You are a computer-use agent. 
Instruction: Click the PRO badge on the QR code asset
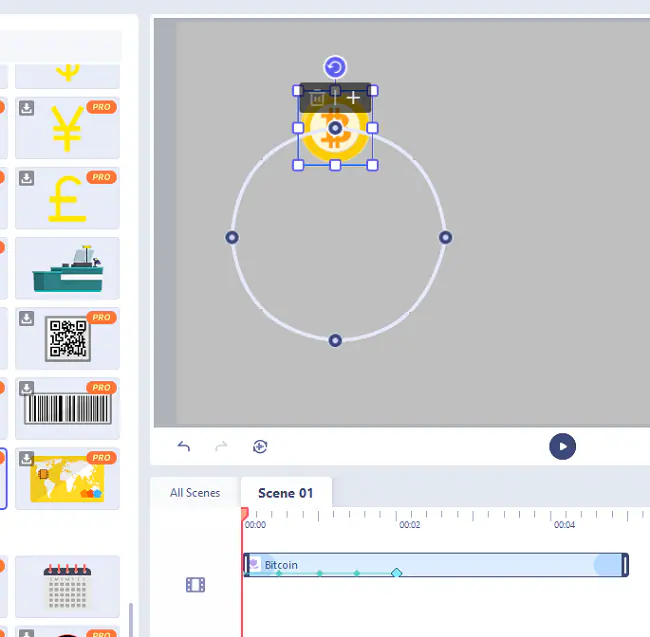(102, 317)
